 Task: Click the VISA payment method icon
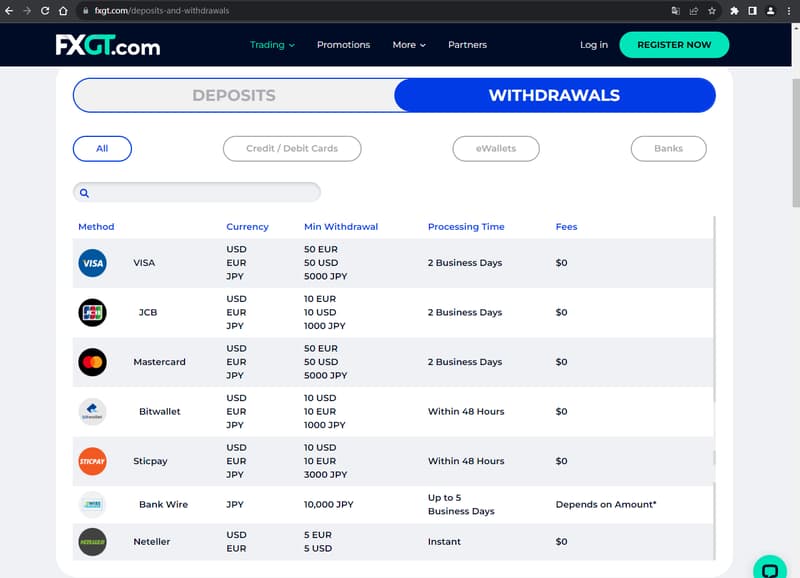(92, 263)
